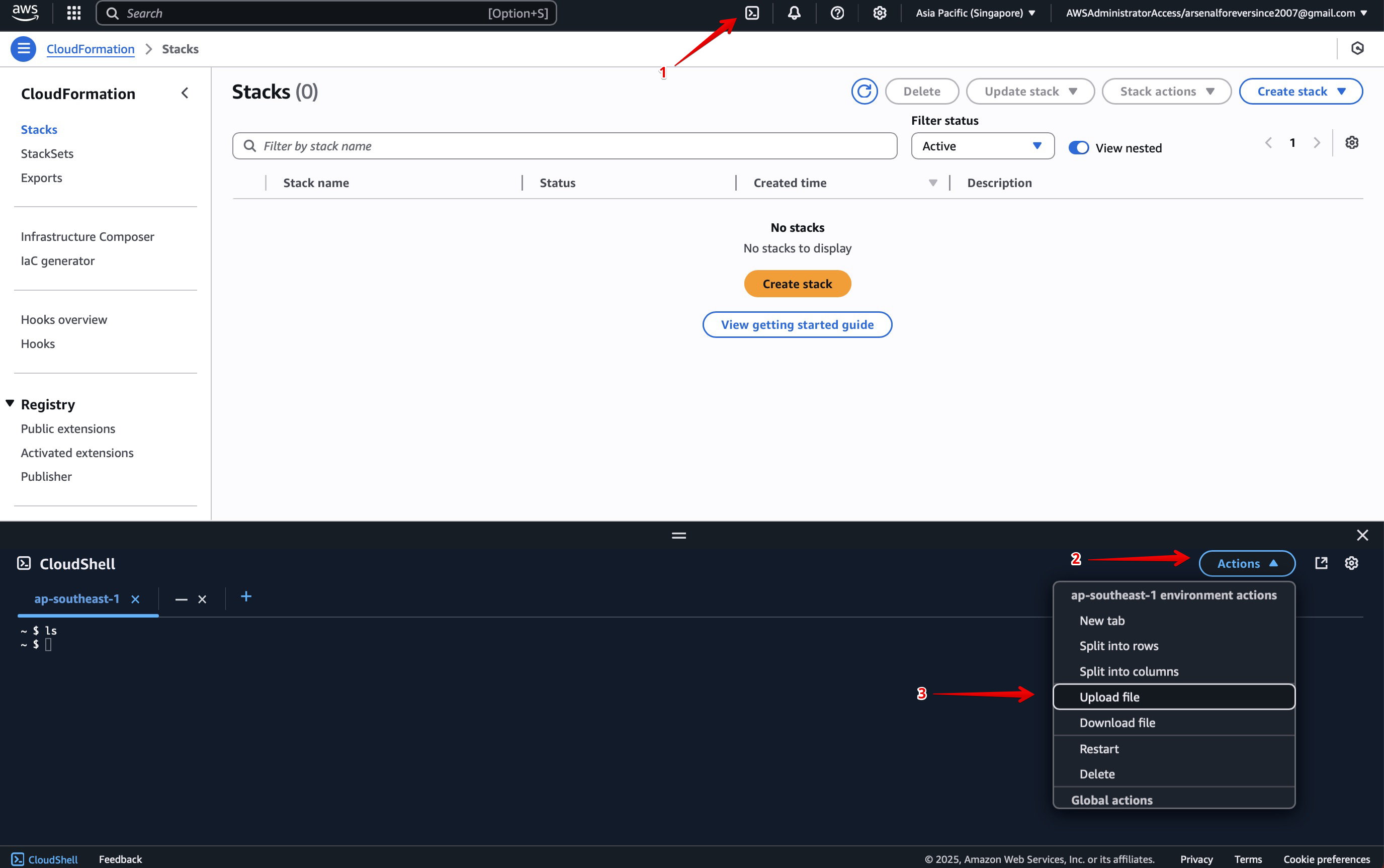
Task: Choose Upload file from the Actions menu
Action: tap(1109, 697)
